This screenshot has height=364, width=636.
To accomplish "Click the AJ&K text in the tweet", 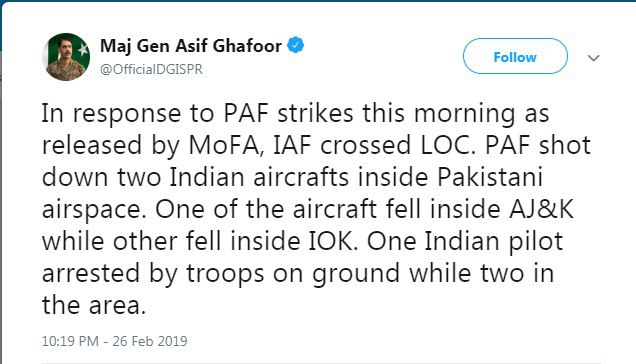I will tap(541, 209).
